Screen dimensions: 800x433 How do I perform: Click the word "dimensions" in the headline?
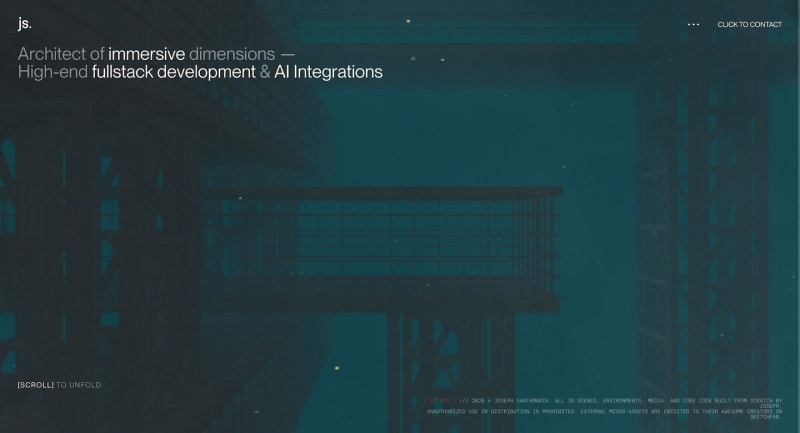pyautogui.click(x=232, y=54)
